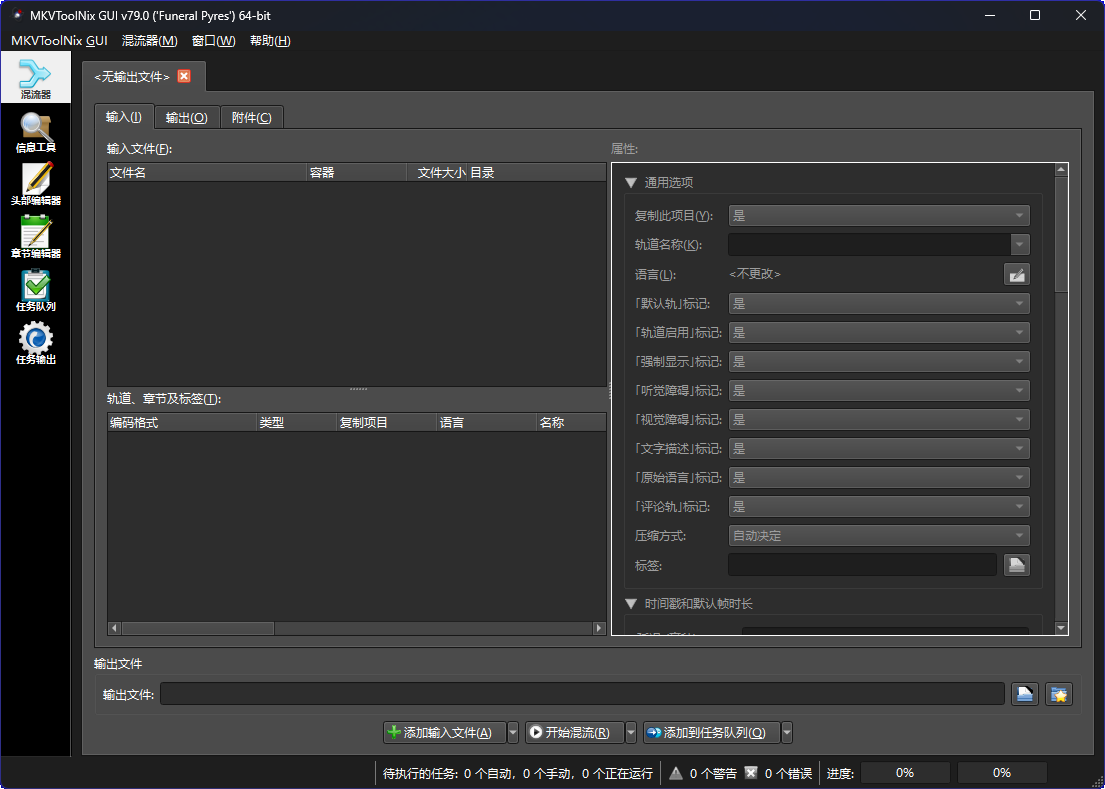Click the language edit icon next to <不更改>
Image resolution: width=1105 pixels, height=789 pixels.
(x=1016, y=274)
